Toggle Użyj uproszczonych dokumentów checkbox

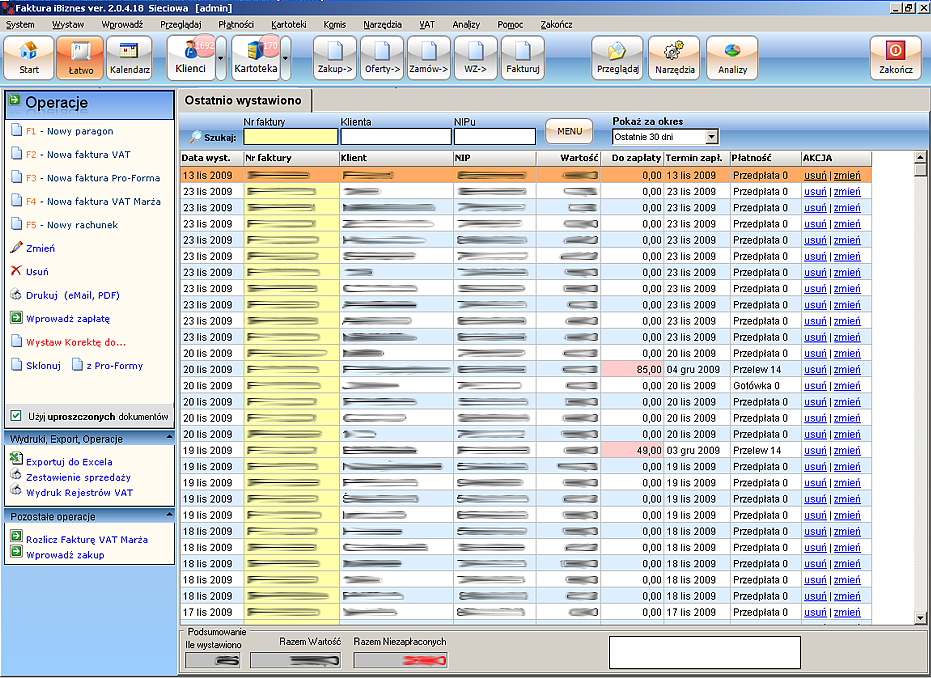(x=16, y=416)
